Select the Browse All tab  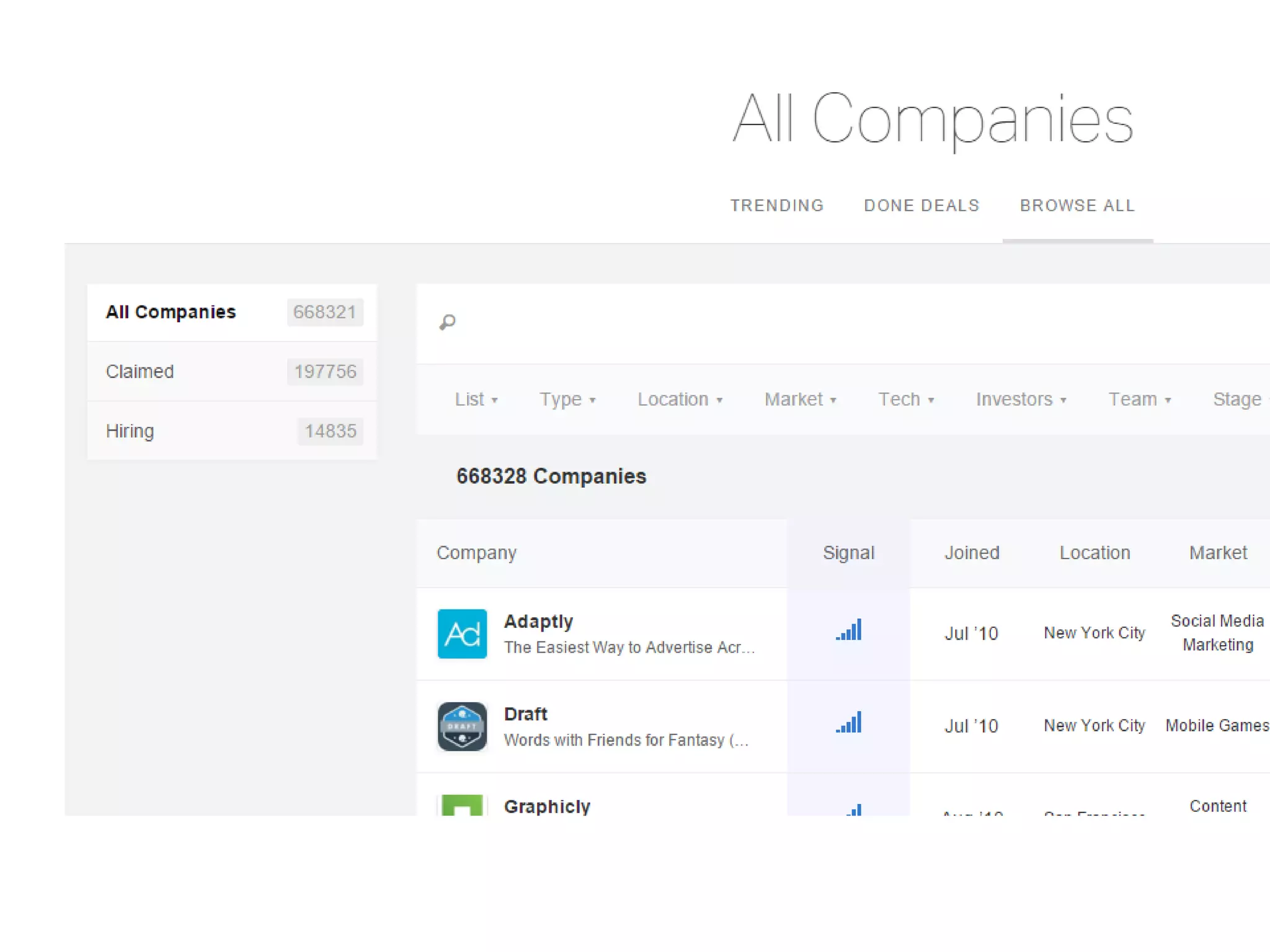pyautogui.click(x=1077, y=206)
